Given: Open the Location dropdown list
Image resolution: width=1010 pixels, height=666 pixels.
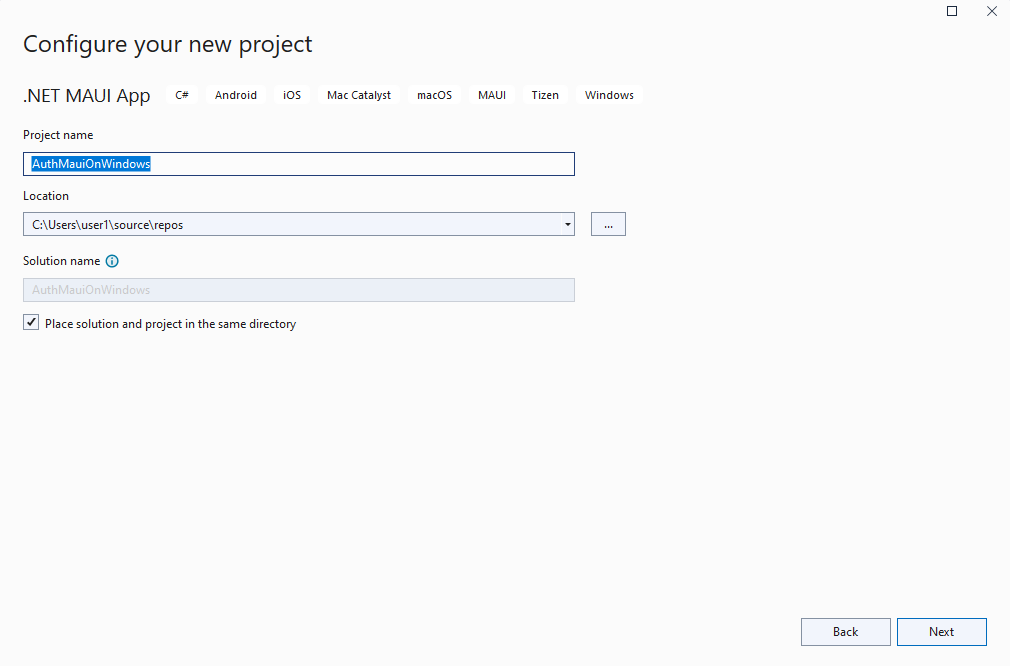Looking at the screenshot, I should pyautogui.click(x=567, y=224).
